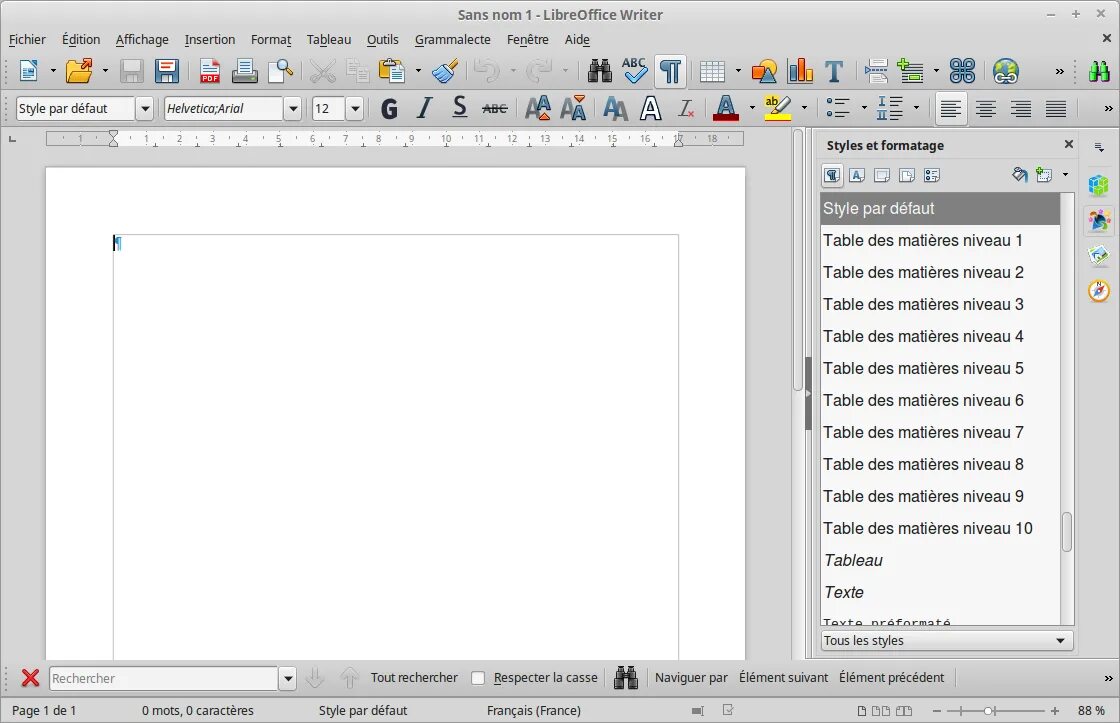
Task: Open highlighting color dropdown arrow
Action: (x=804, y=109)
